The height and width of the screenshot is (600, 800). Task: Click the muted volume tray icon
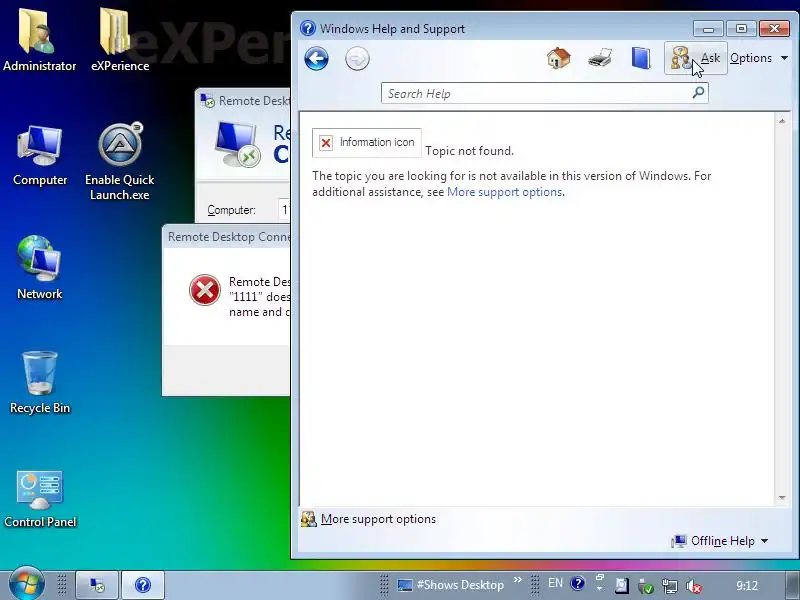pos(693,586)
